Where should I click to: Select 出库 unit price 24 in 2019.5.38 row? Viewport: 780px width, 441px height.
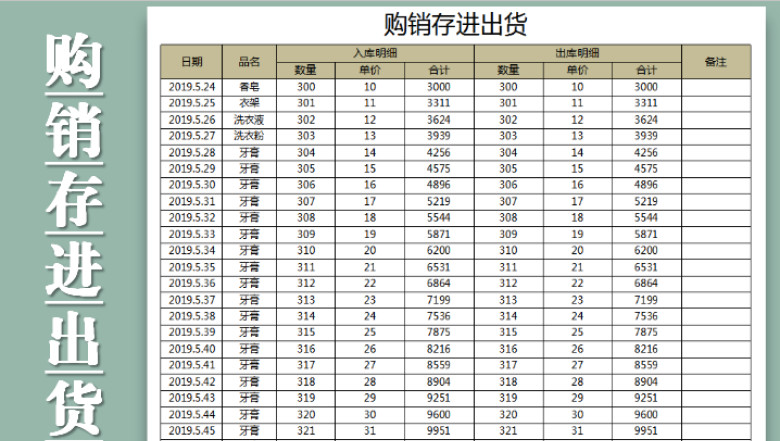578,316
